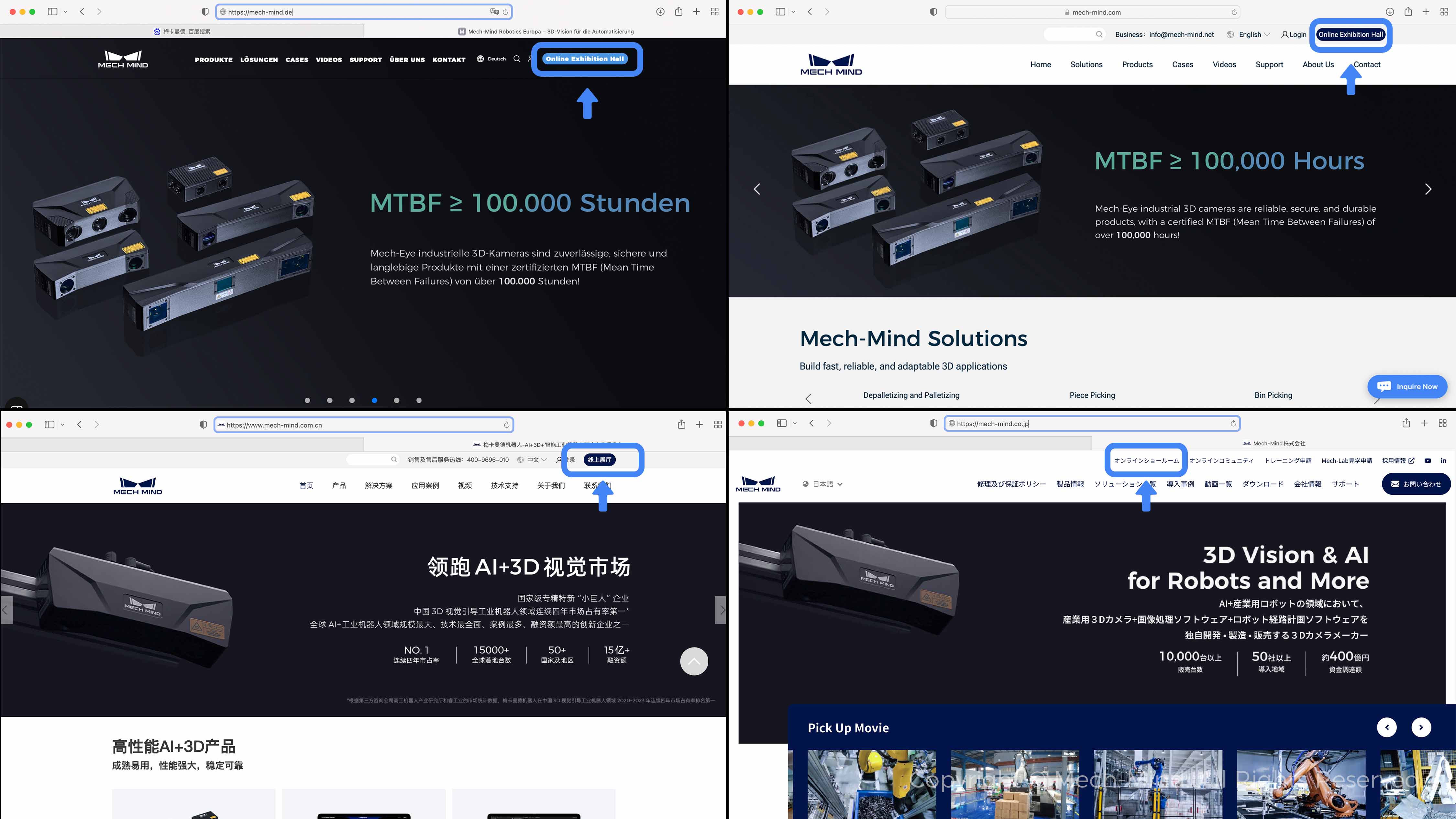Click Online Exhibition Hall on German site
Viewport: 1456px width, 819px height.
tap(585, 59)
